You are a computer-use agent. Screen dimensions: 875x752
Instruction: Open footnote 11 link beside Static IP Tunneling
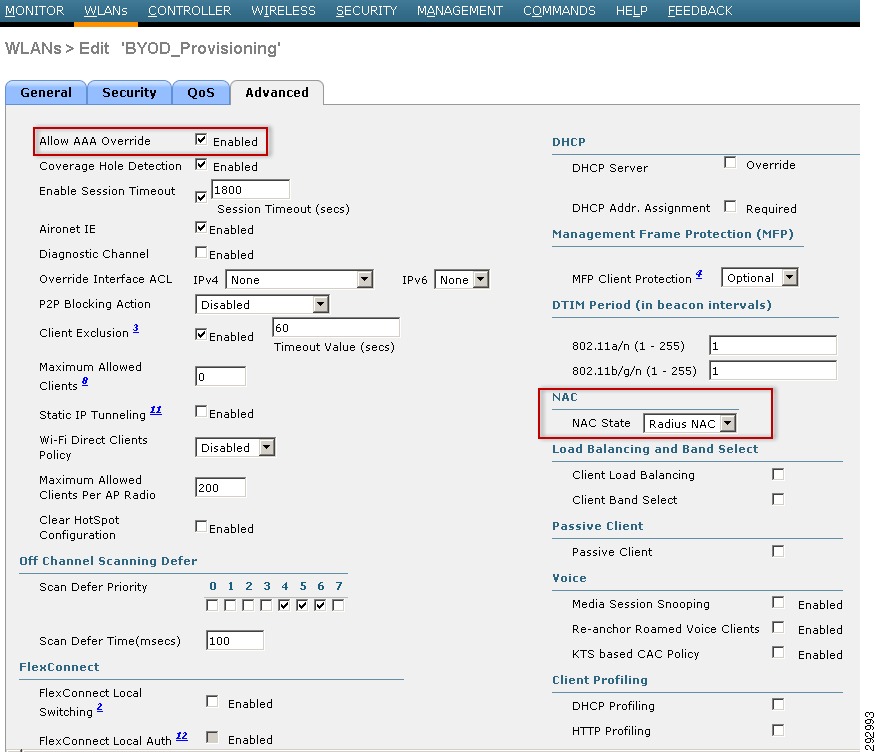tap(156, 411)
